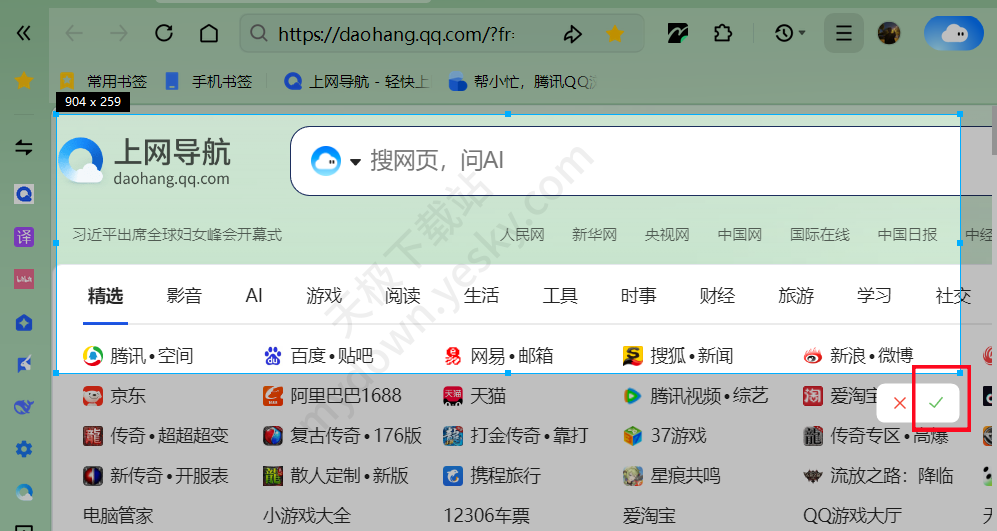Open the extensions puzzle icon
This screenshot has height=531, width=997.
[x=722, y=33]
